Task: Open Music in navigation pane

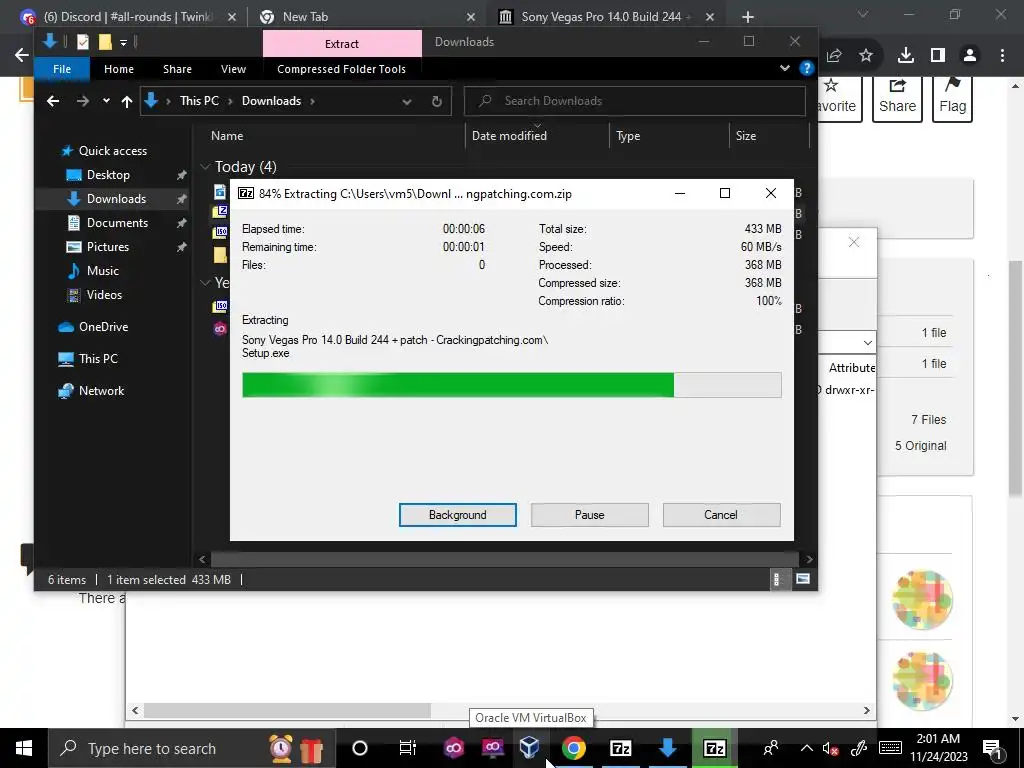Action: click(x=103, y=270)
